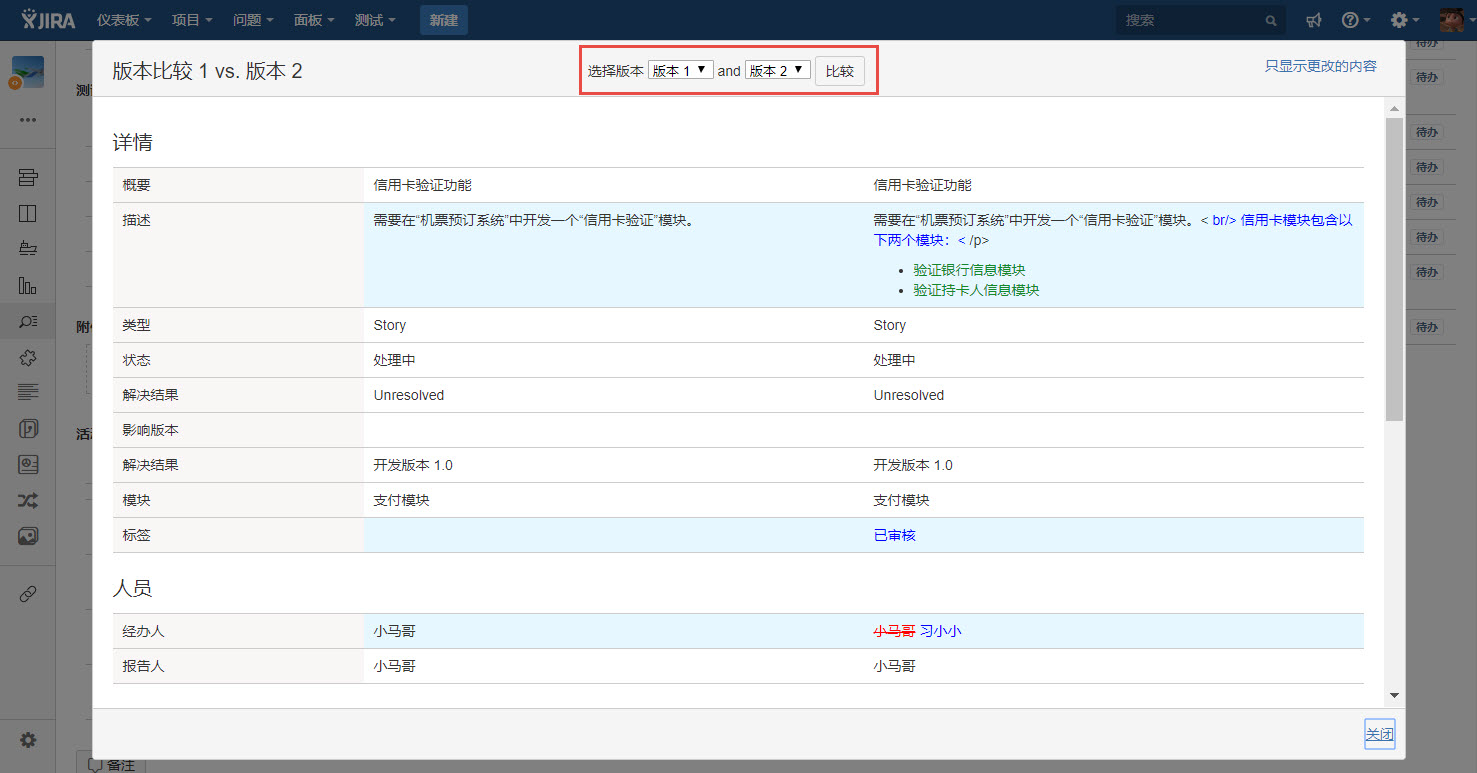Open the 问题 menu
Image resolution: width=1477 pixels, height=773 pixels.
[253, 20]
